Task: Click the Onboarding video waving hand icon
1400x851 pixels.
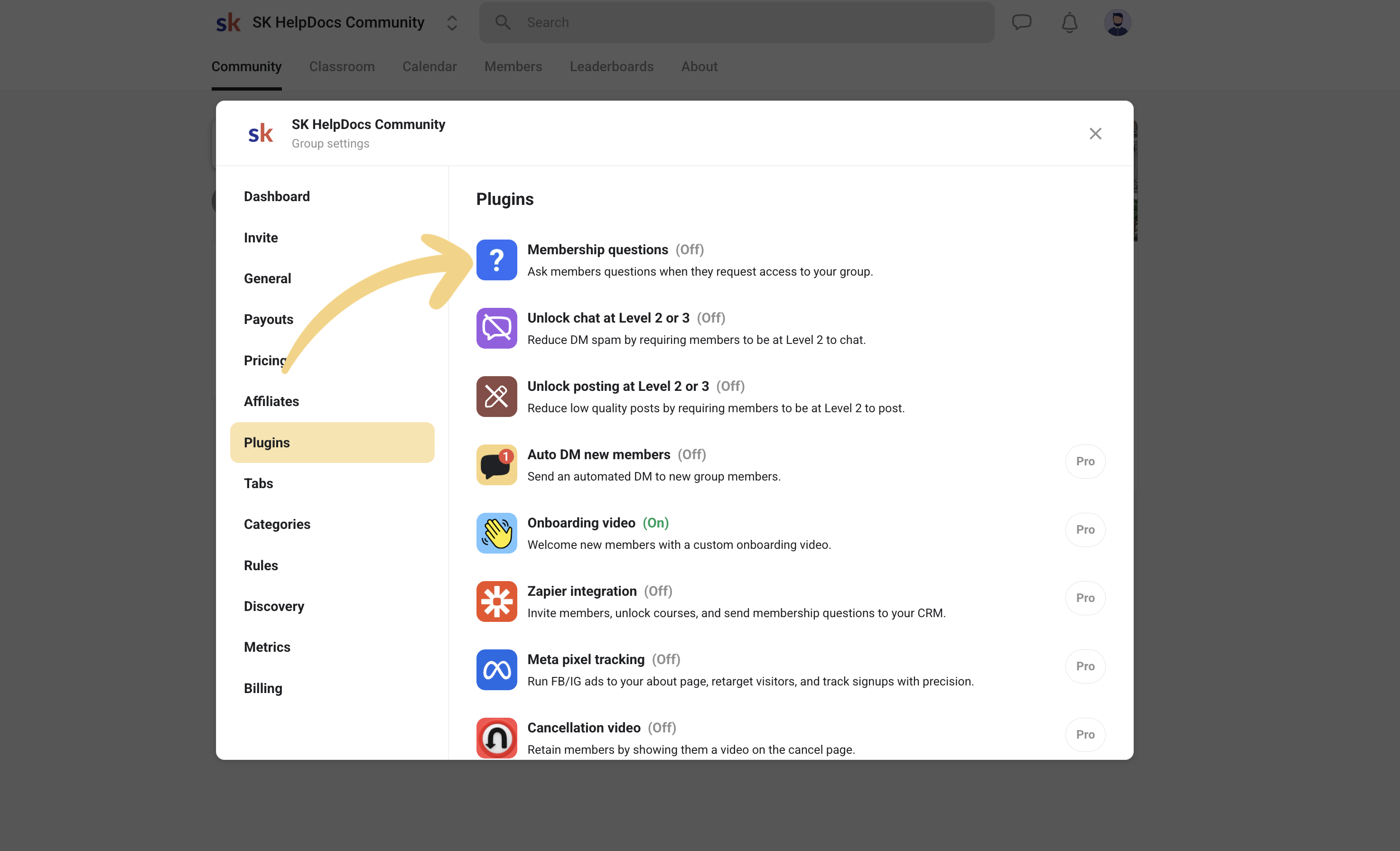Action: 496,533
